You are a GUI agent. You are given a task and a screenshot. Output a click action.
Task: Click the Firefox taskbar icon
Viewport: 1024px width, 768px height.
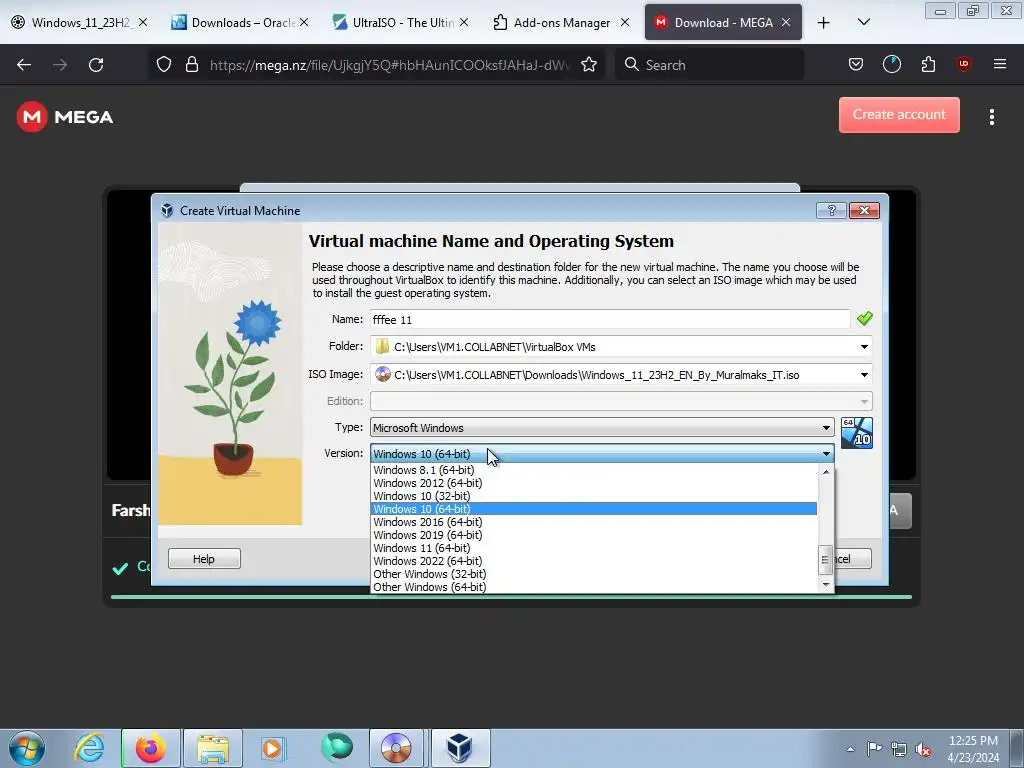click(150, 748)
